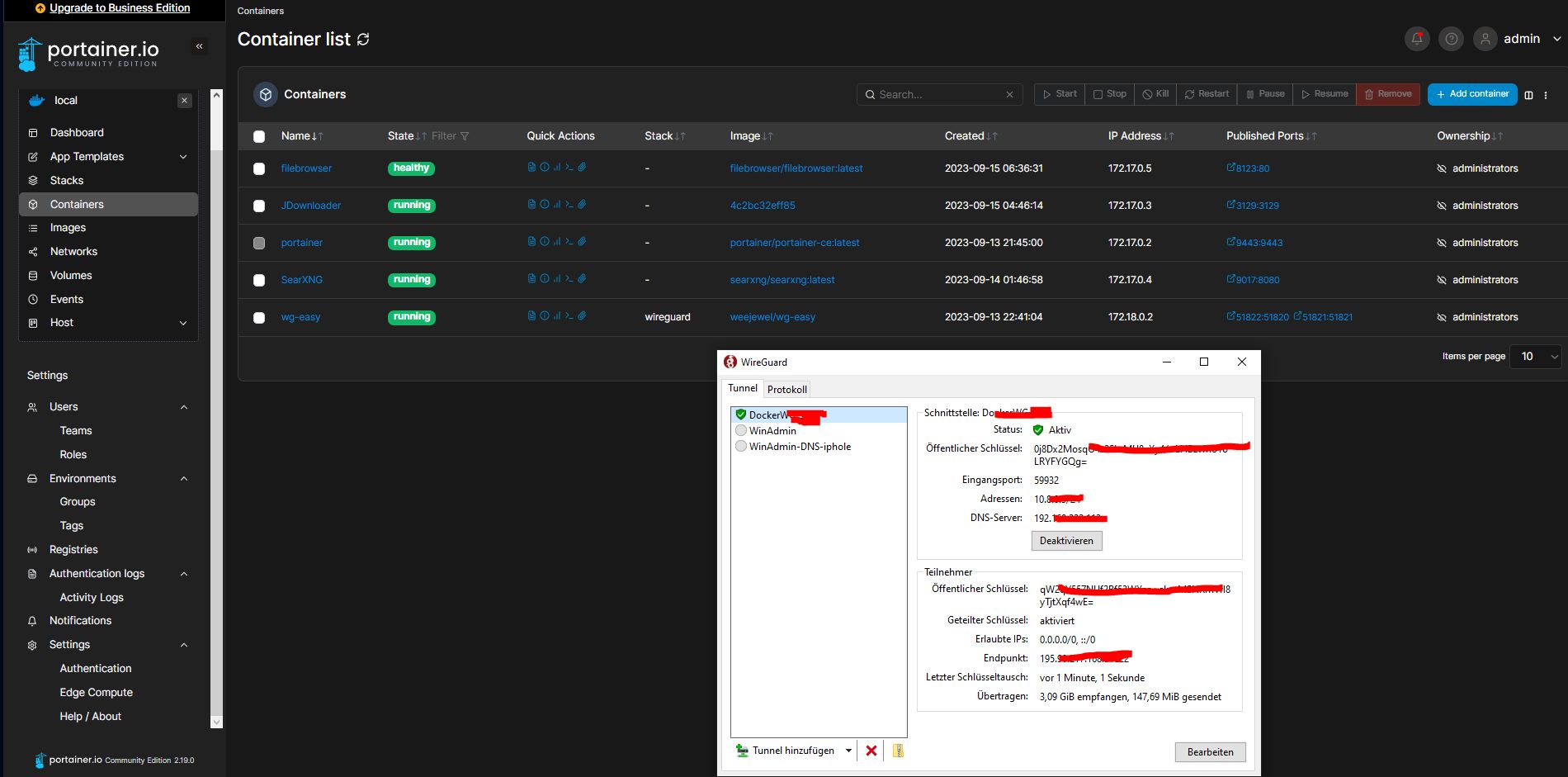Click Upgrade to Business Edition link
Image resolution: width=1568 pixels, height=777 pixels.
(120, 7)
